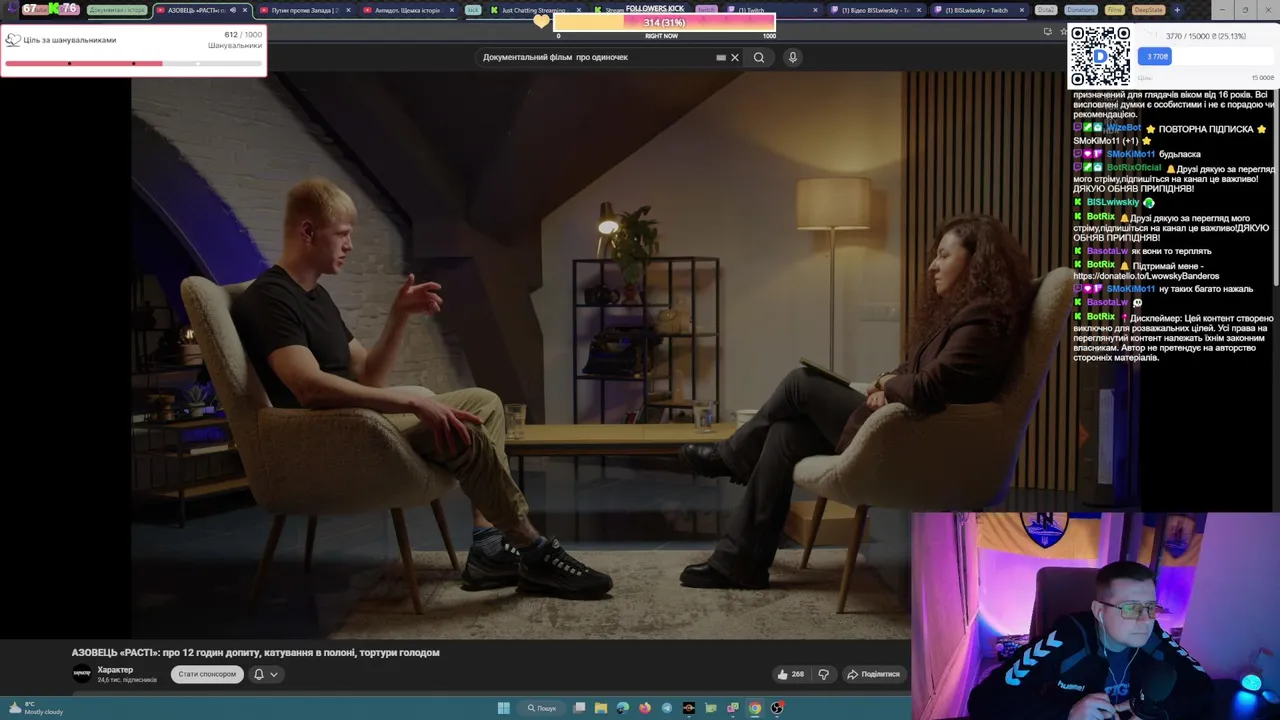The image size is (1280, 720).
Task: Switch to the Відео BISLwiwskiy tab
Action: coord(875,10)
